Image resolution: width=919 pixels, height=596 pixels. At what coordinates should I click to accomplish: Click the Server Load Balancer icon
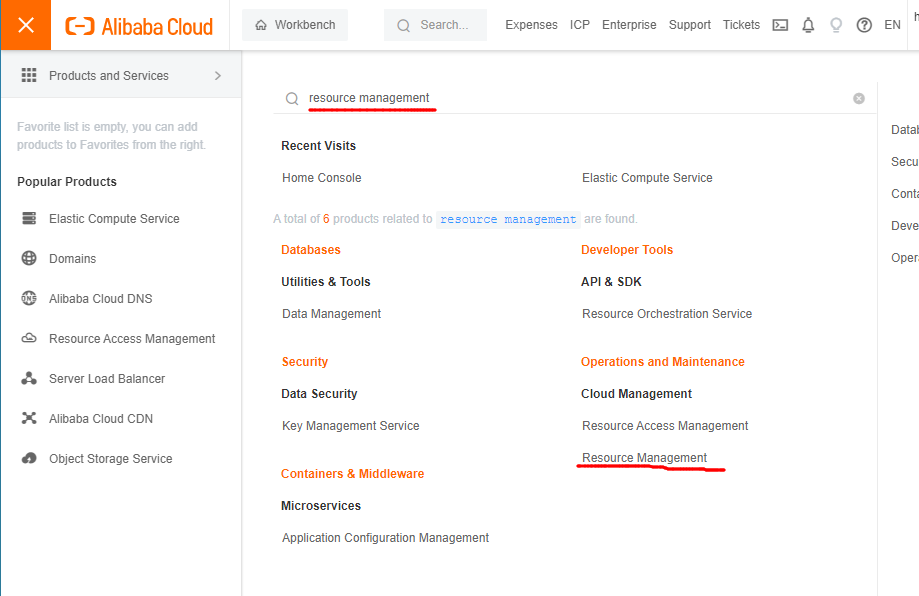pyautogui.click(x=29, y=378)
